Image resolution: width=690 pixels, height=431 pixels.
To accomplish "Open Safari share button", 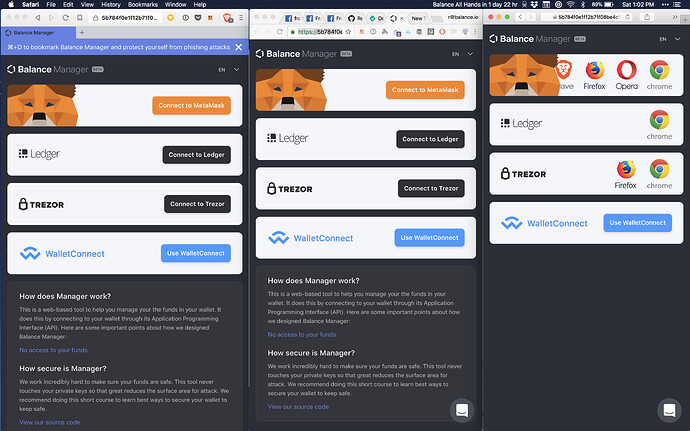I will pyautogui.click(x=647, y=17).
